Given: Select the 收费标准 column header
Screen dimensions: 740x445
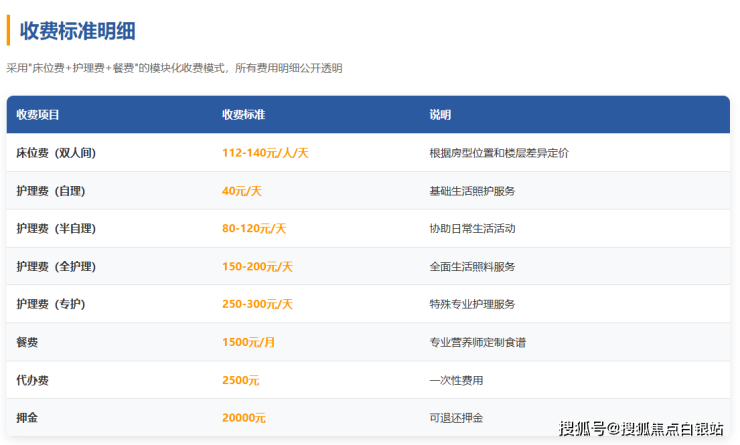Looking at the screenshot, I should [x=243, y=115].
